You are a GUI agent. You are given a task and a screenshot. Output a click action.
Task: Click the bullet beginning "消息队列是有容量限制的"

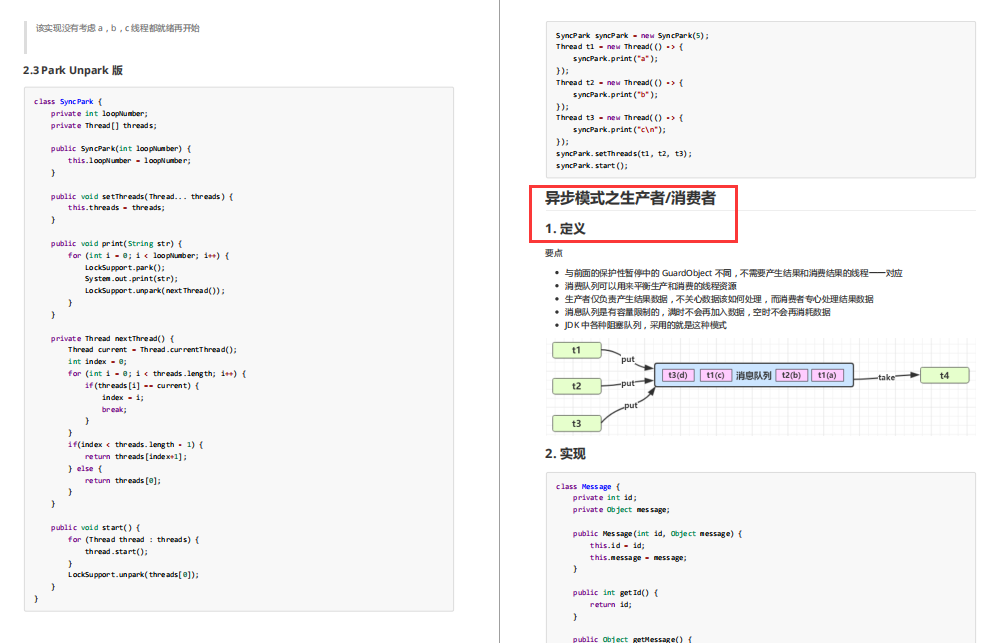tap(698, 312)
